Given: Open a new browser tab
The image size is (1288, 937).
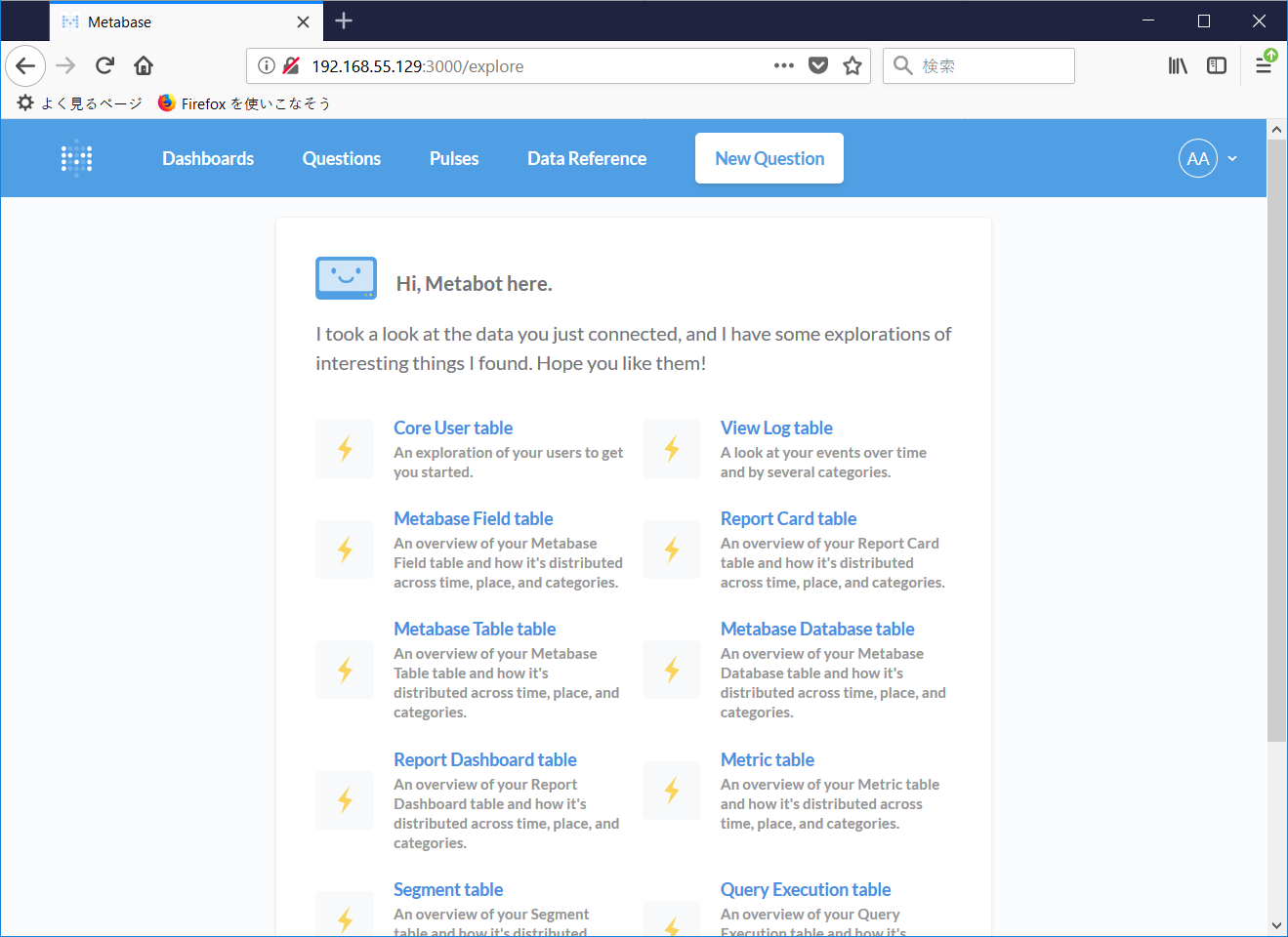Looking at the screenshot, I should point(344,20).
